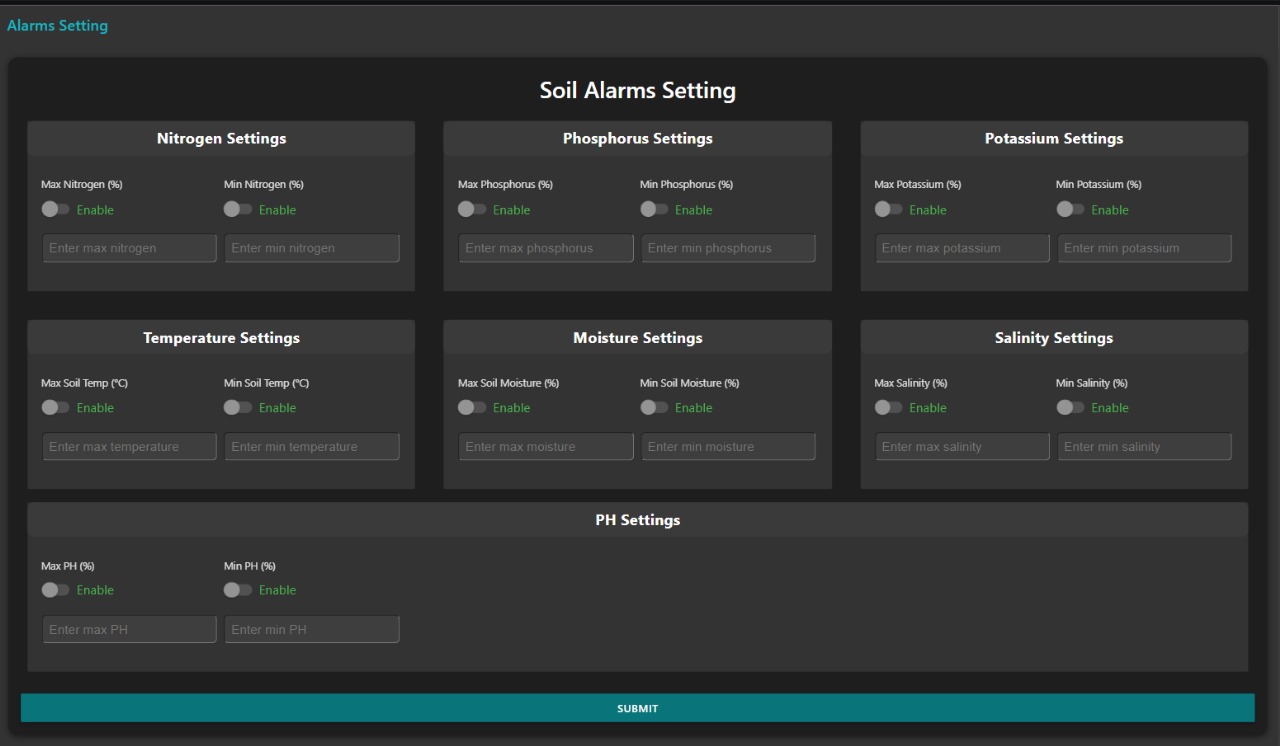Toggle the Max Salinity Enable switch
1280x746 pixels.
pyautogui.click(x=889, y=407)
